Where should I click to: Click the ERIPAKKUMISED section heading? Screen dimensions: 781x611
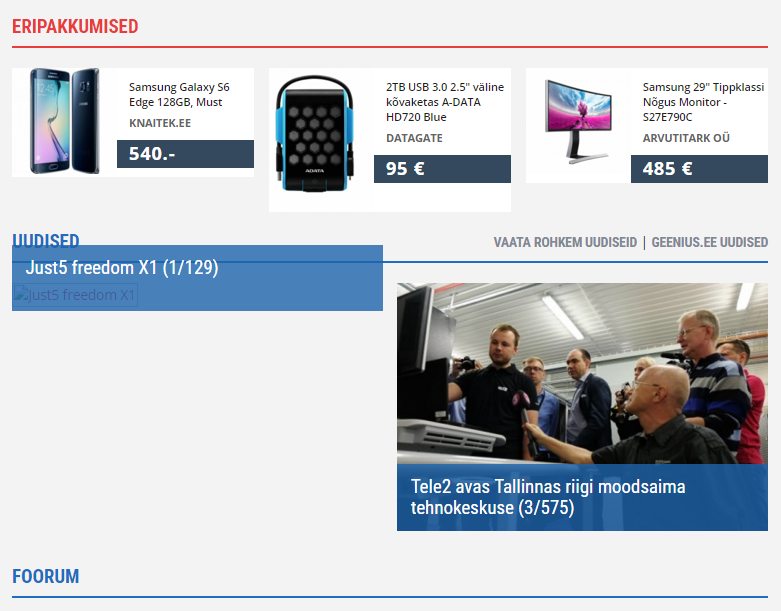75,26
